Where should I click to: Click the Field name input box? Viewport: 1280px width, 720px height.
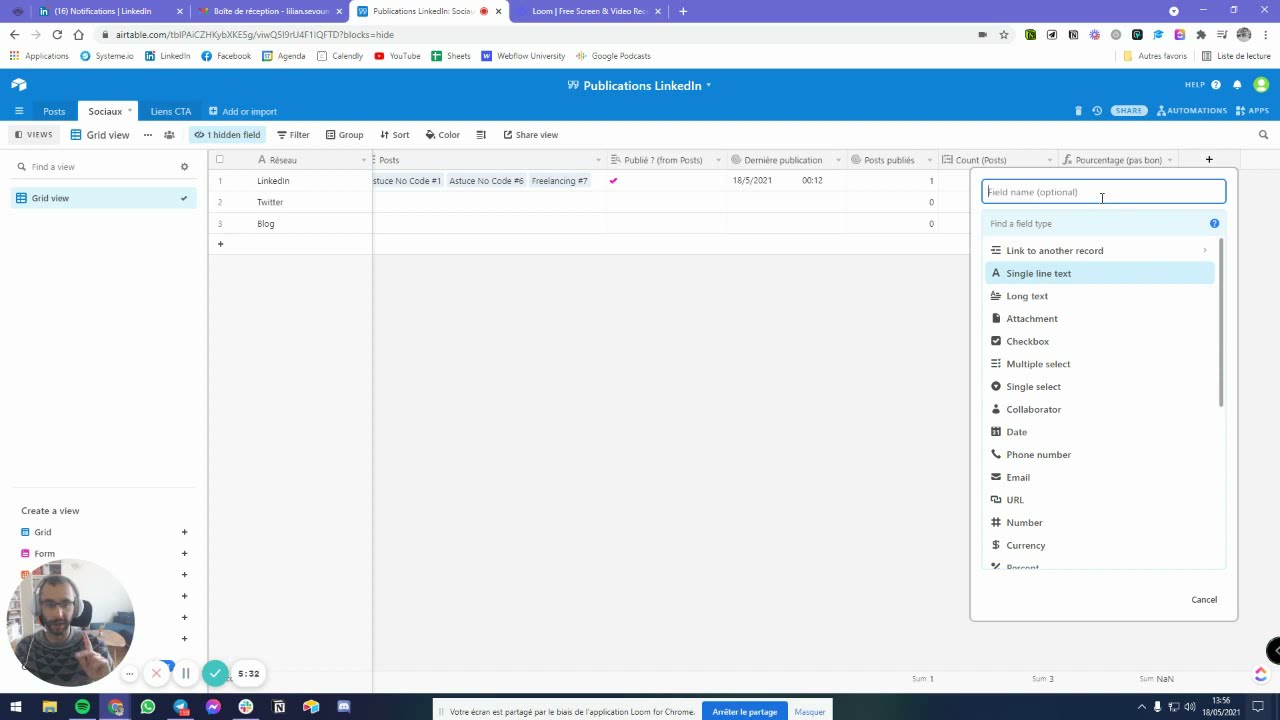pyautogui.click(x=1104, y=192)
